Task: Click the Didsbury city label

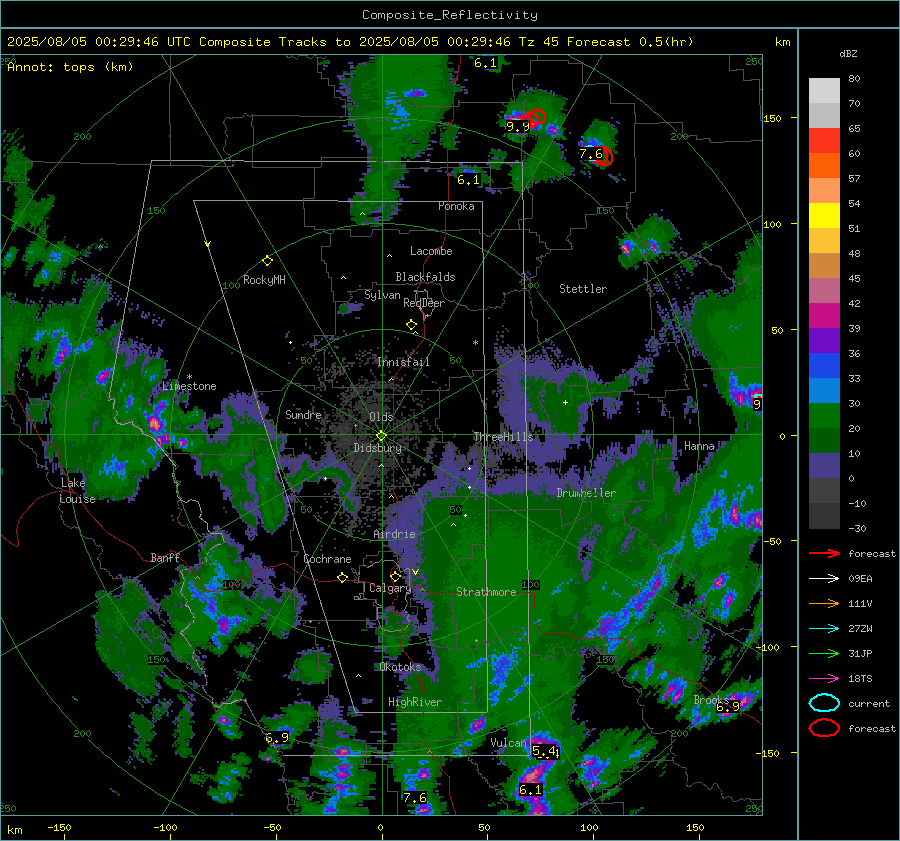Action: point(378,448)
